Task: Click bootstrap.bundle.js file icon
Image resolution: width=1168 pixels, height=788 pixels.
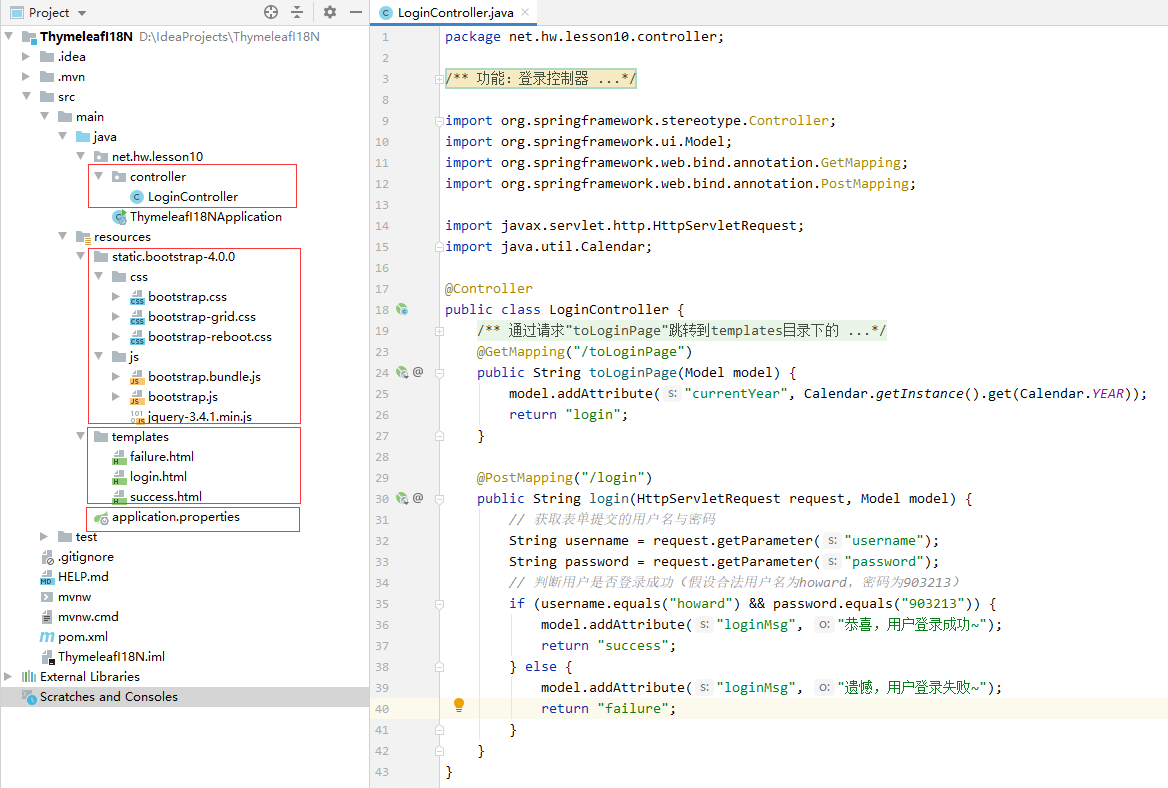Action: (136, 377)
